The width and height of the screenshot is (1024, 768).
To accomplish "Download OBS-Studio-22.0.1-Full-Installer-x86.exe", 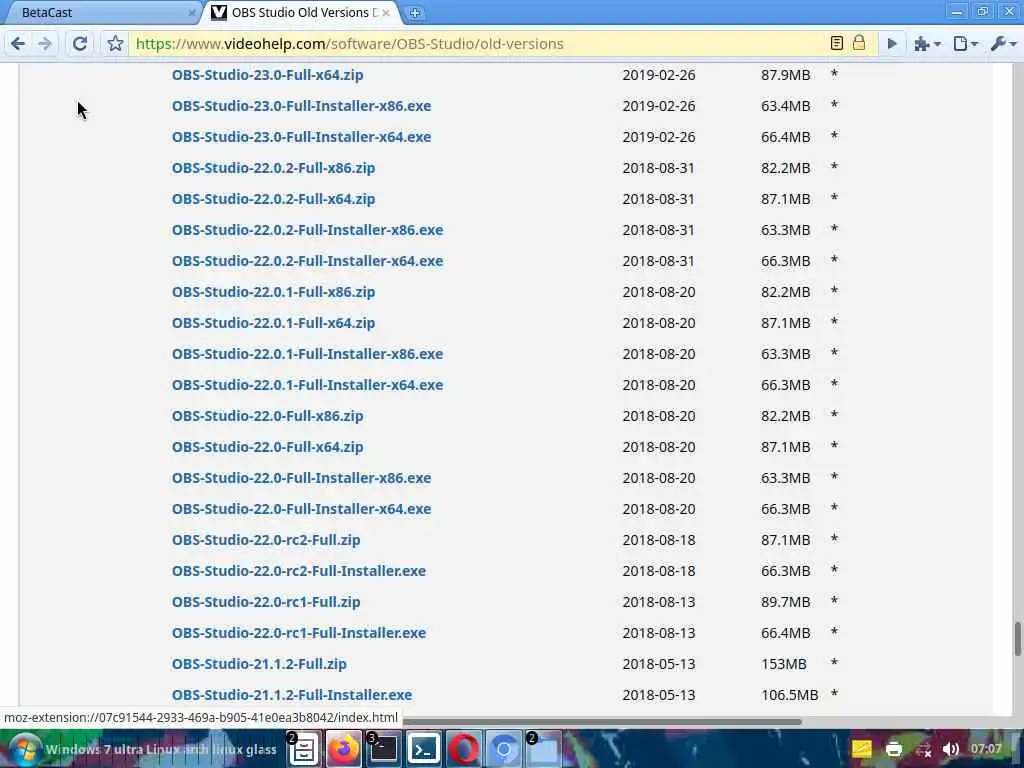I will [307, 354].
